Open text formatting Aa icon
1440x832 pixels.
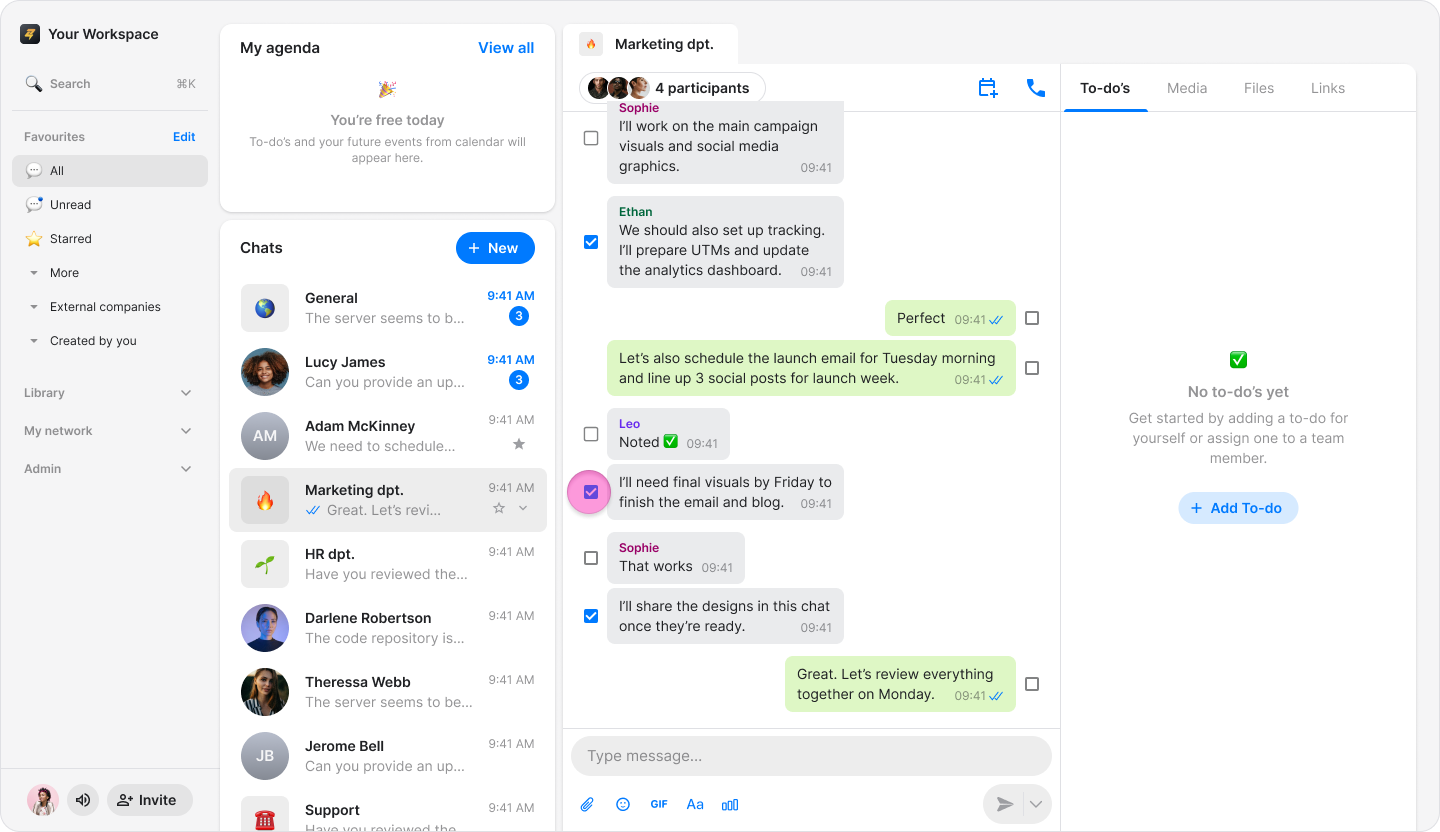point(695,804)
